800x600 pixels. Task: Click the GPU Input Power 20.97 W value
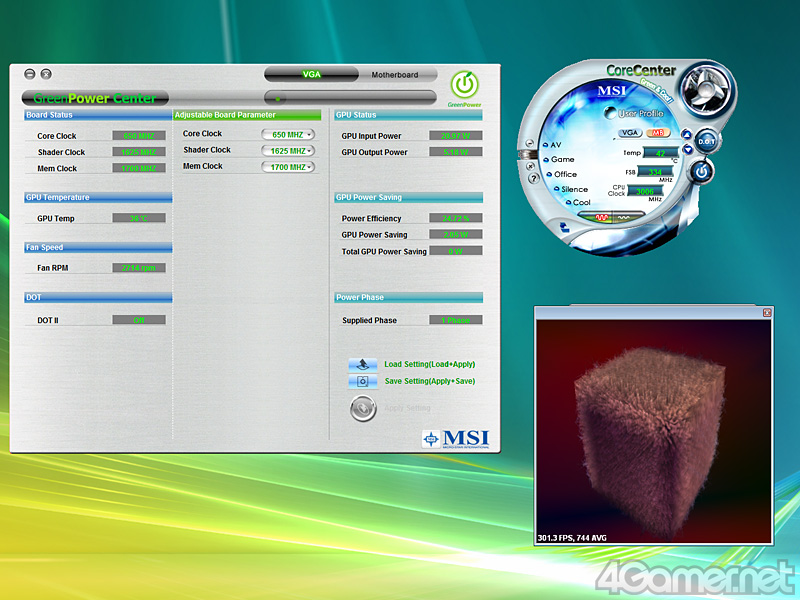[456, 136]
